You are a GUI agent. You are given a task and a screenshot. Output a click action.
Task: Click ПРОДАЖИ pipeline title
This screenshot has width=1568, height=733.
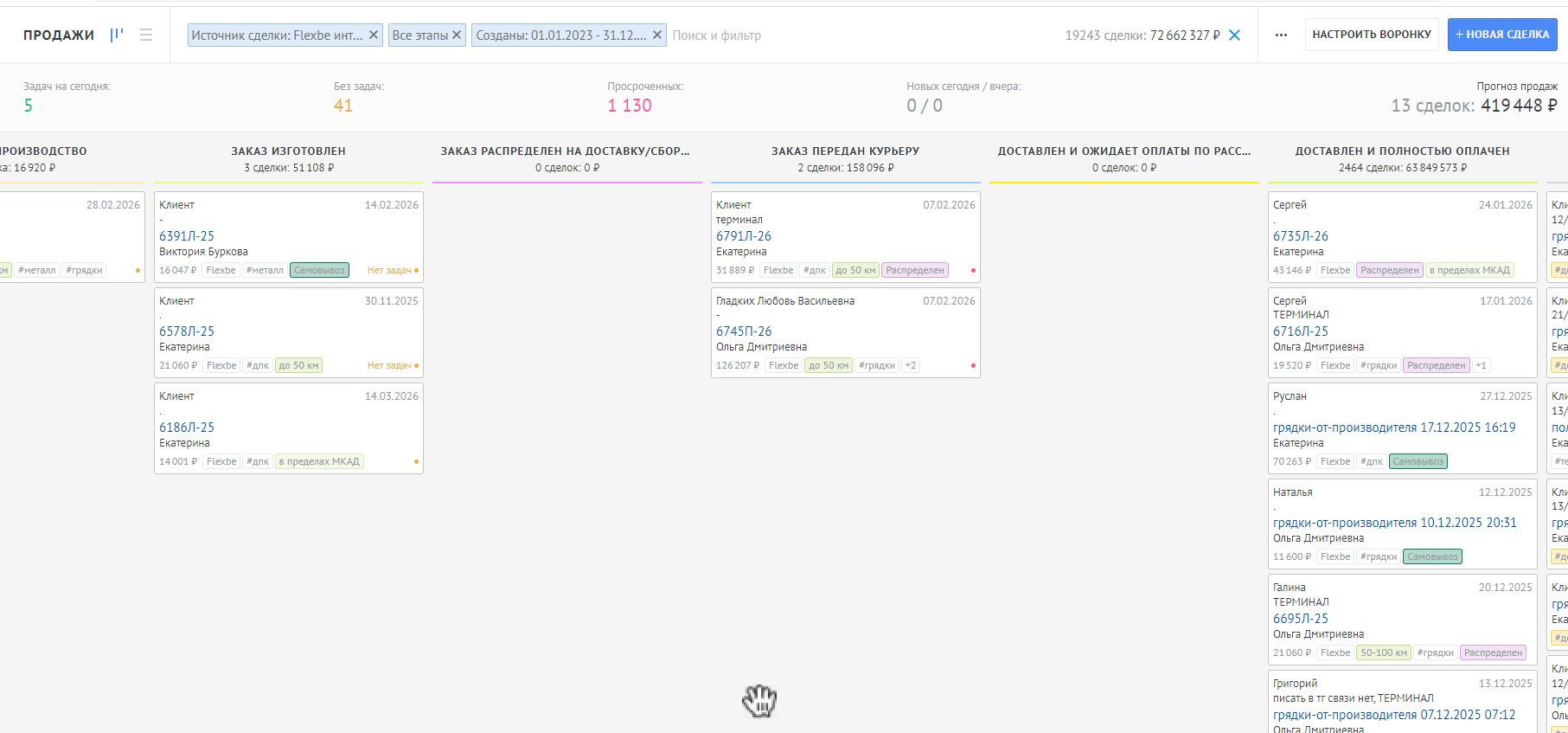coord(59,35)
